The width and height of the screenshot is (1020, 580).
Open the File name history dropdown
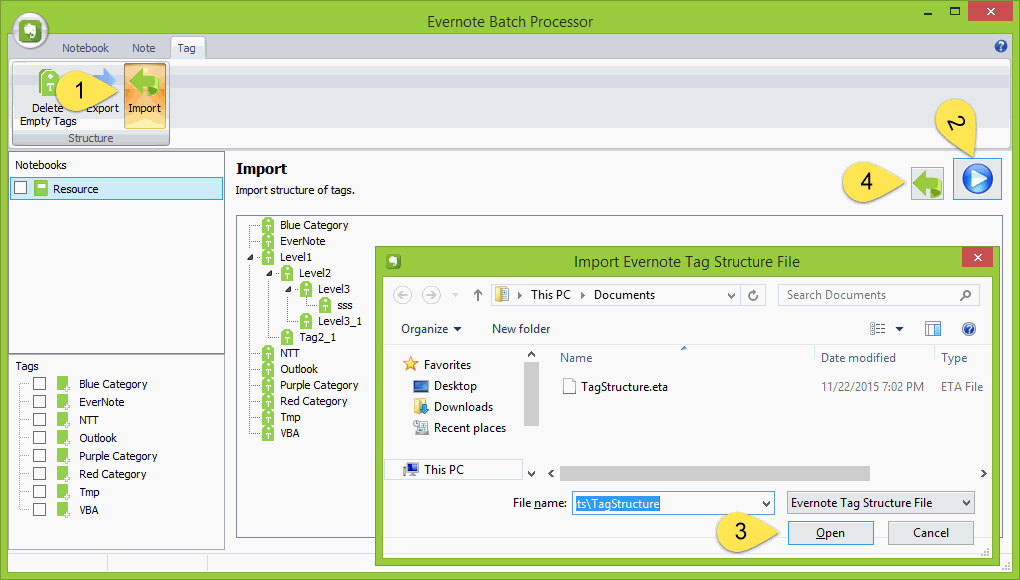[x=766, y=503]
